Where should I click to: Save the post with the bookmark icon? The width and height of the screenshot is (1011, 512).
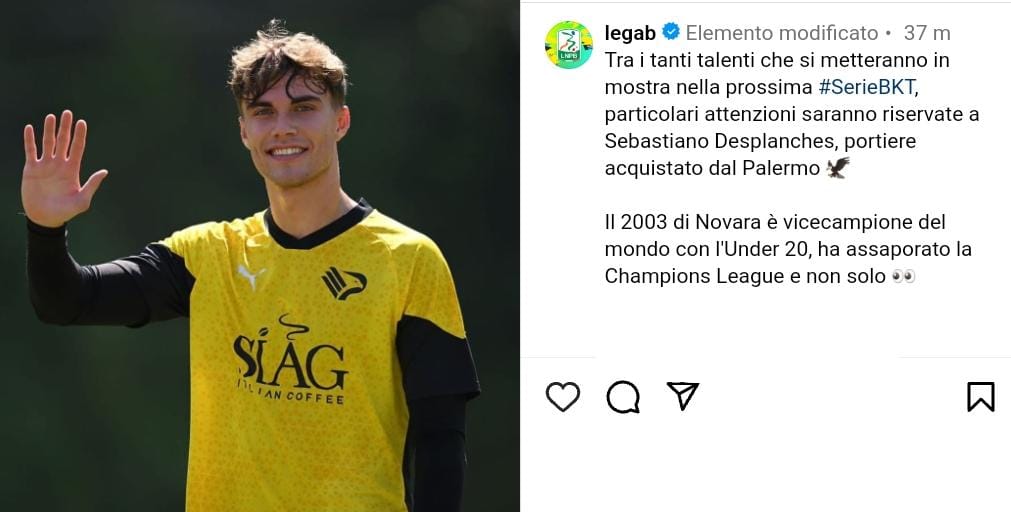pyautogui.click(x=981, y=397)
